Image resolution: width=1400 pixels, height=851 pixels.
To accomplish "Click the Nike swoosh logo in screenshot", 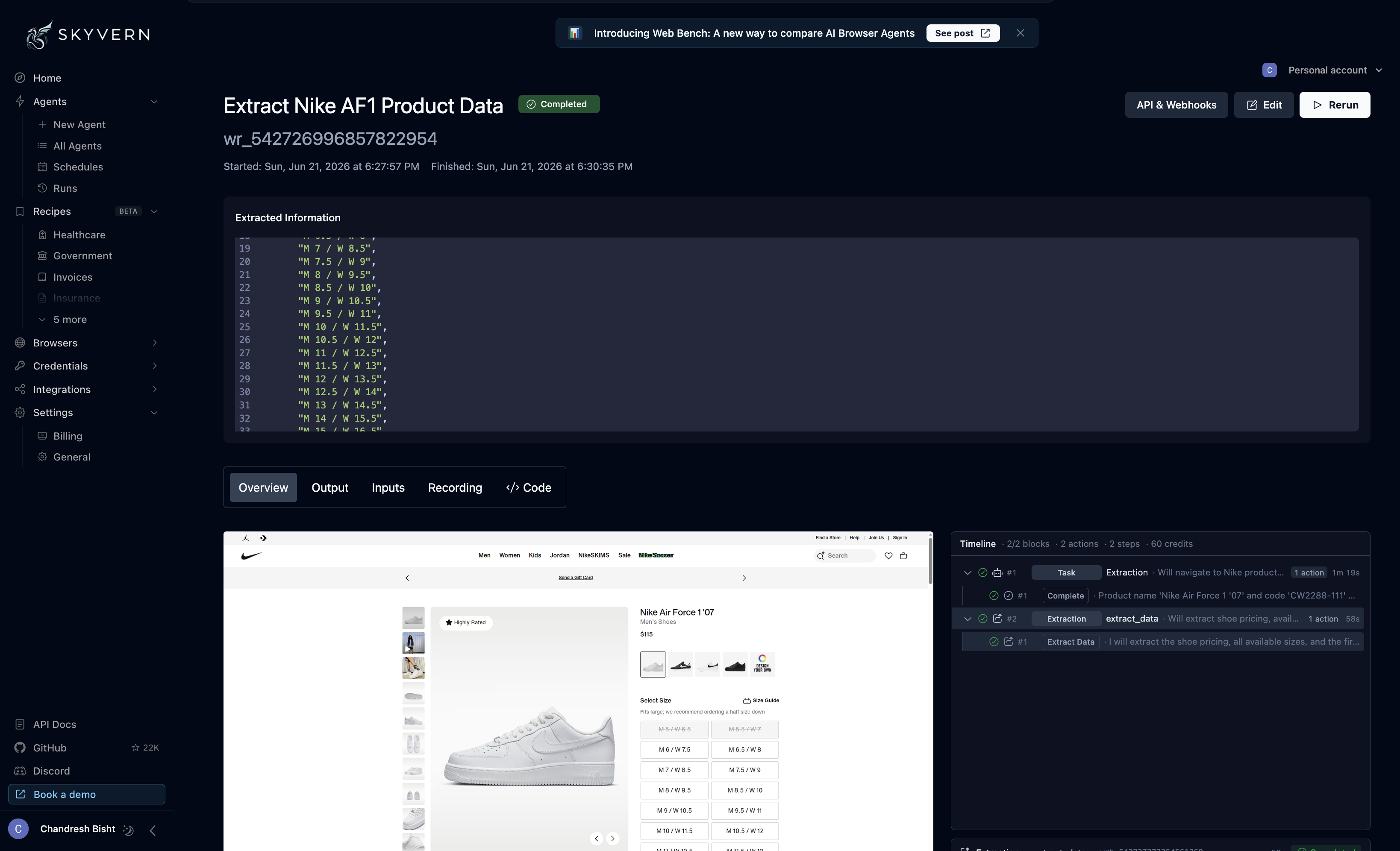I will click(251, 556).
